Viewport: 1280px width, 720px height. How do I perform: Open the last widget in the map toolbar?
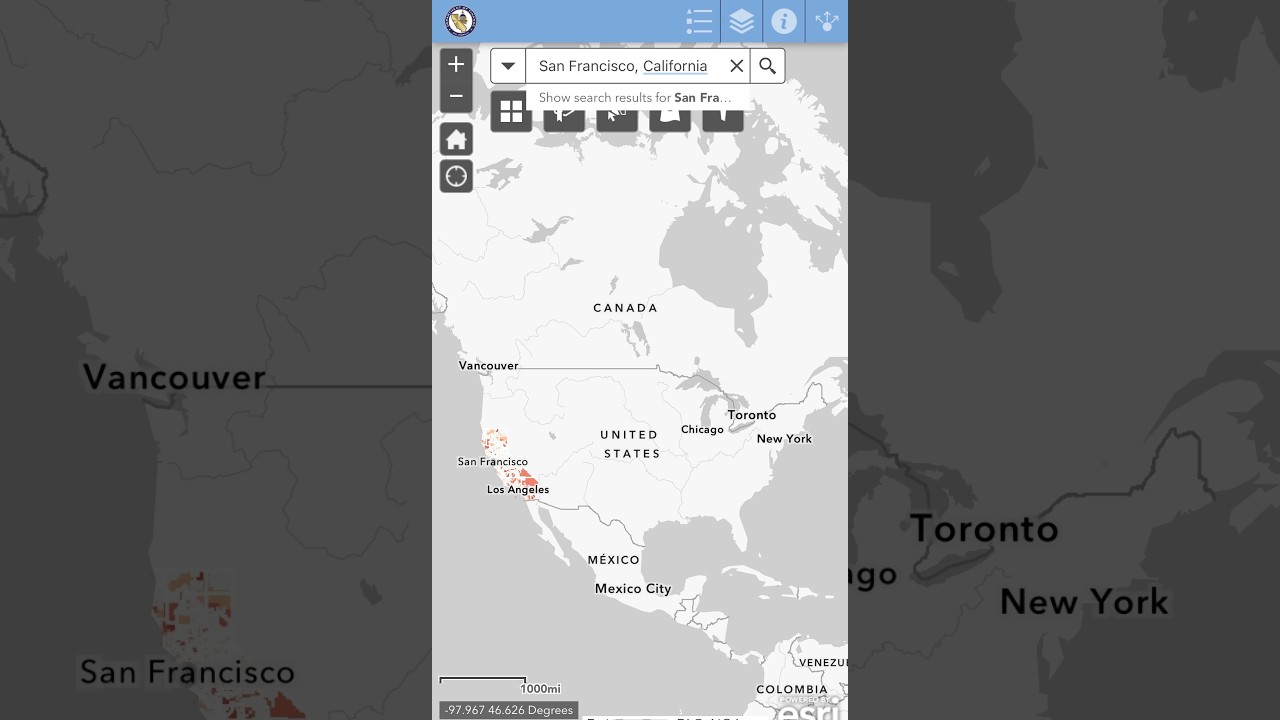(723, 120)
